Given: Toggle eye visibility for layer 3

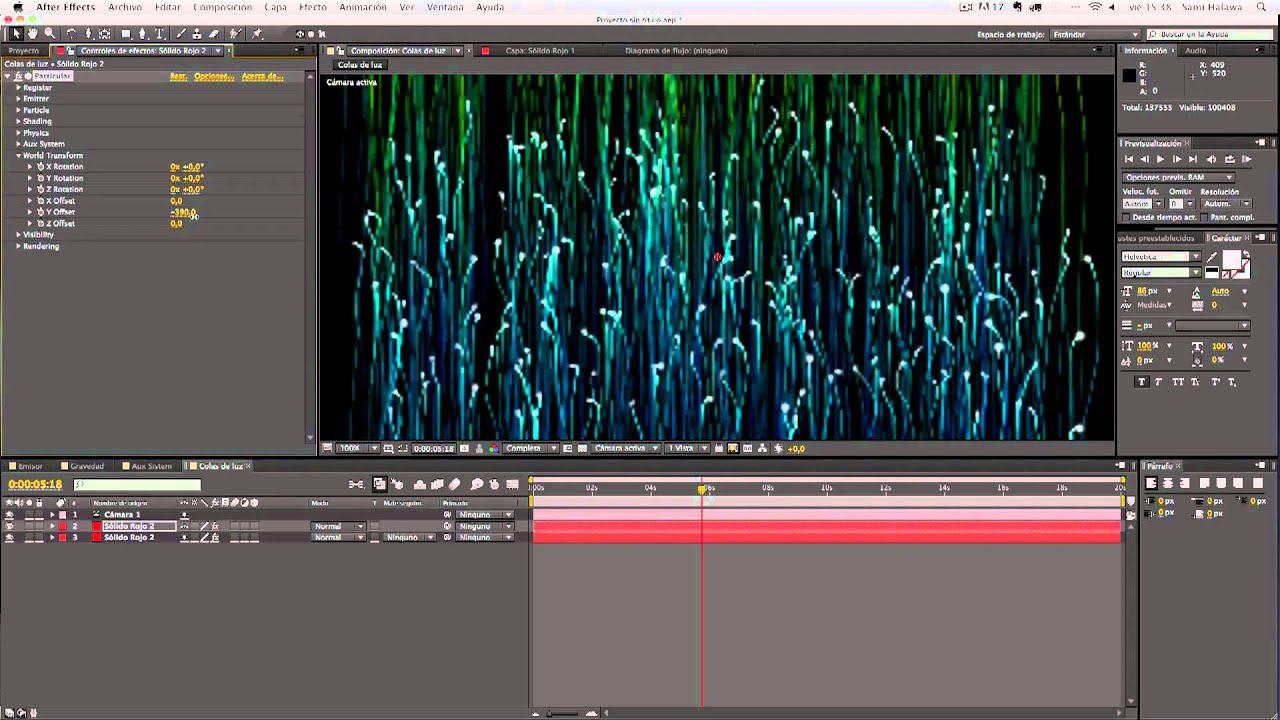Looking at the screenshot, I should pos(9,537).
